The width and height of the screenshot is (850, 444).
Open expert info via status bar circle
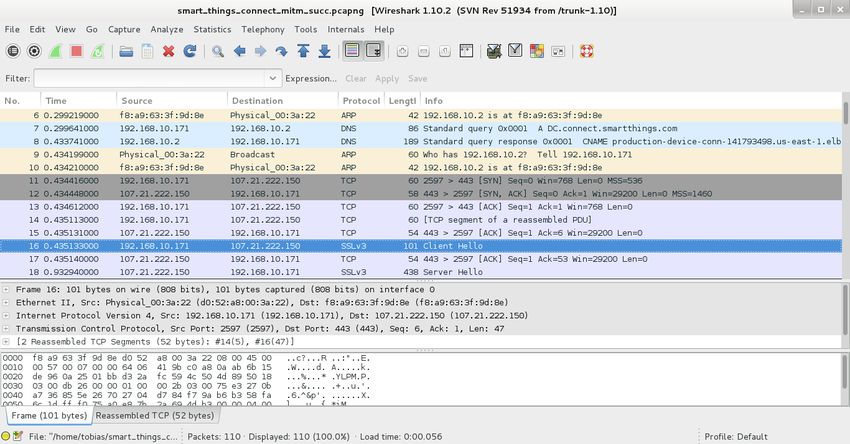[x=6, y=436]
